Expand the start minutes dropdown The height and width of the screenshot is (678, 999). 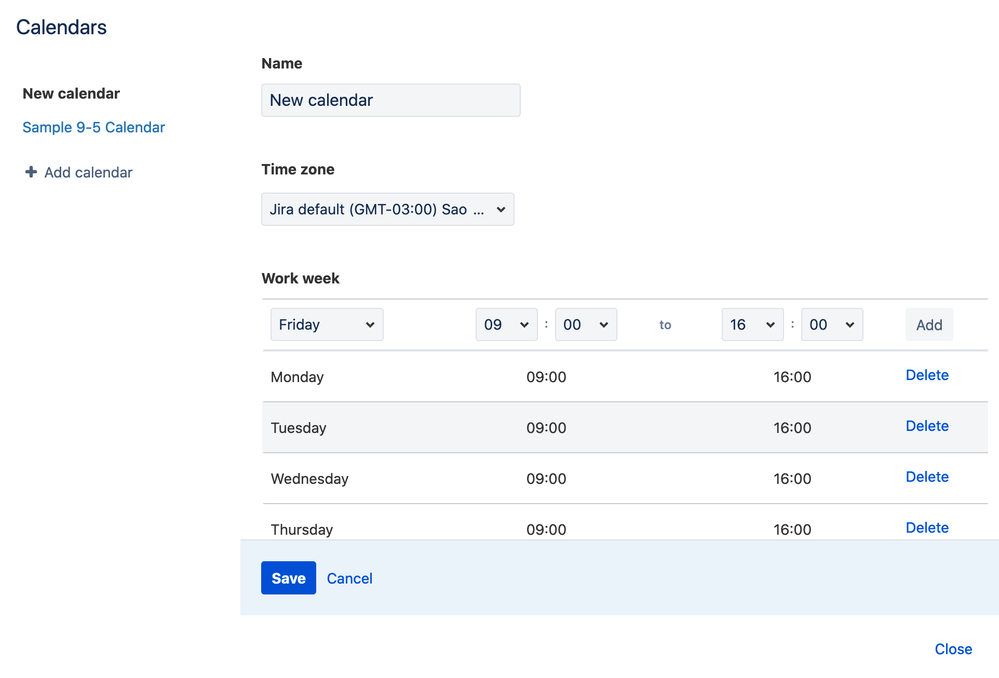point(585,325)
